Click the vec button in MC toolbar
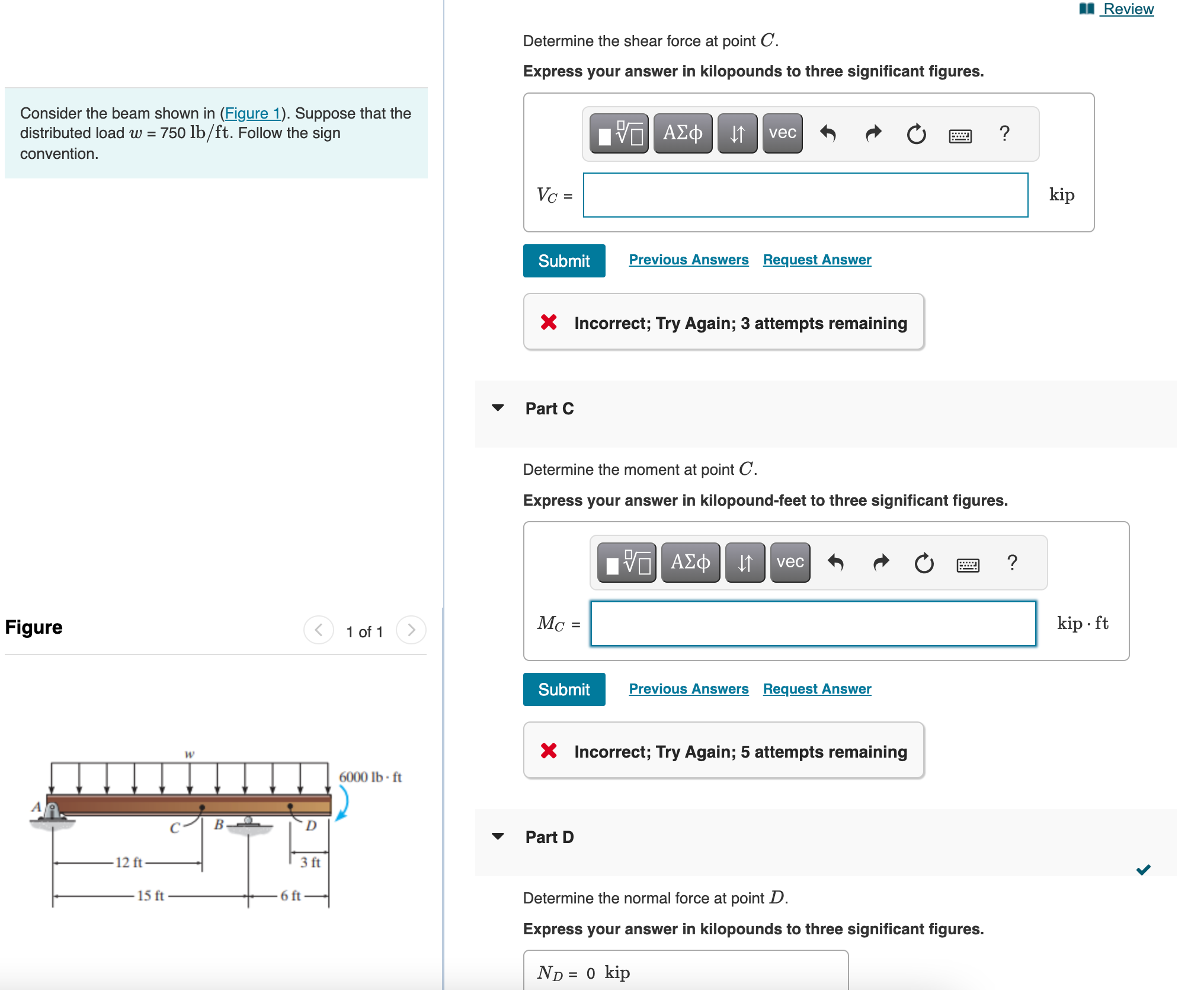 click(x=790, y=562)
